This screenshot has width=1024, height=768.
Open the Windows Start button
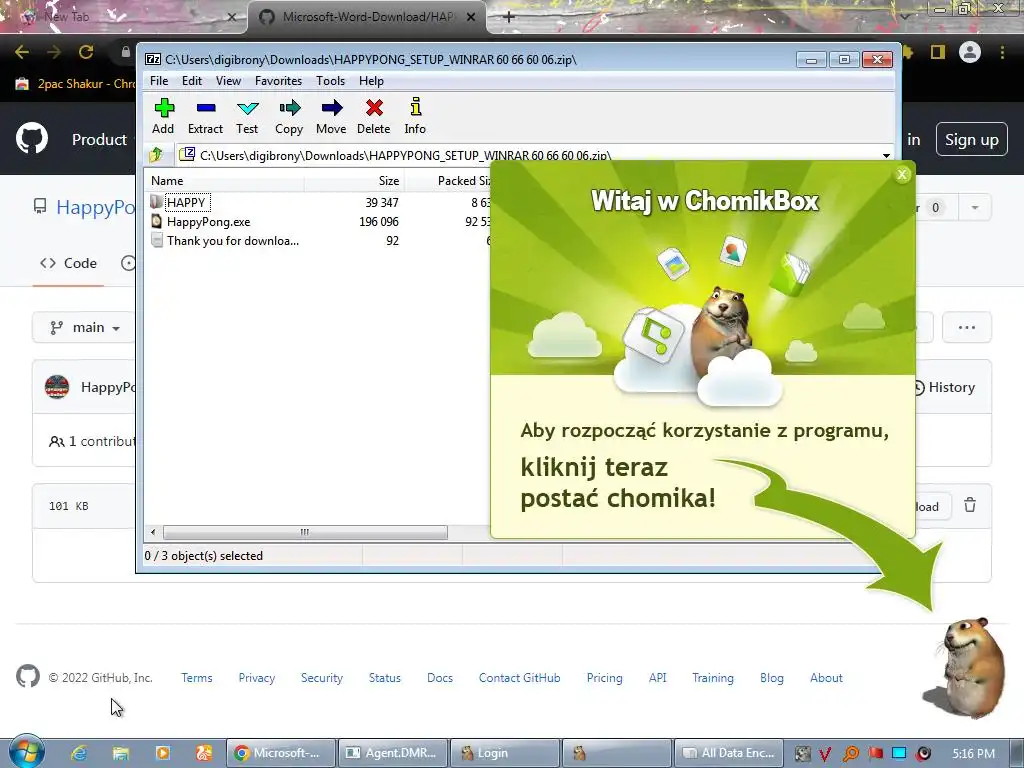pyautogui.click(x=26, y=752)
